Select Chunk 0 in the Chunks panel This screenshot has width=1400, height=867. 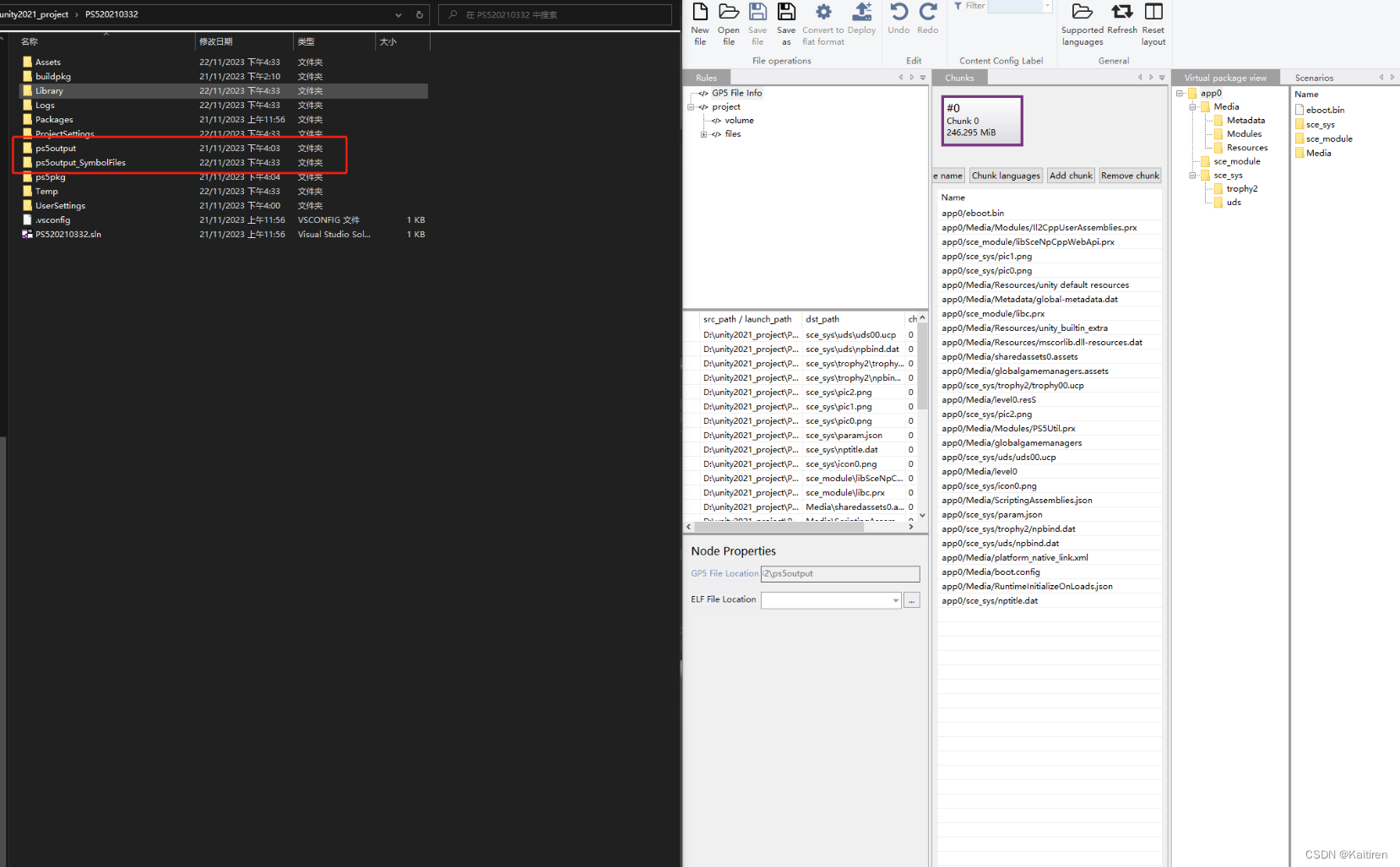pyautogui.click(x=980, y=120)
